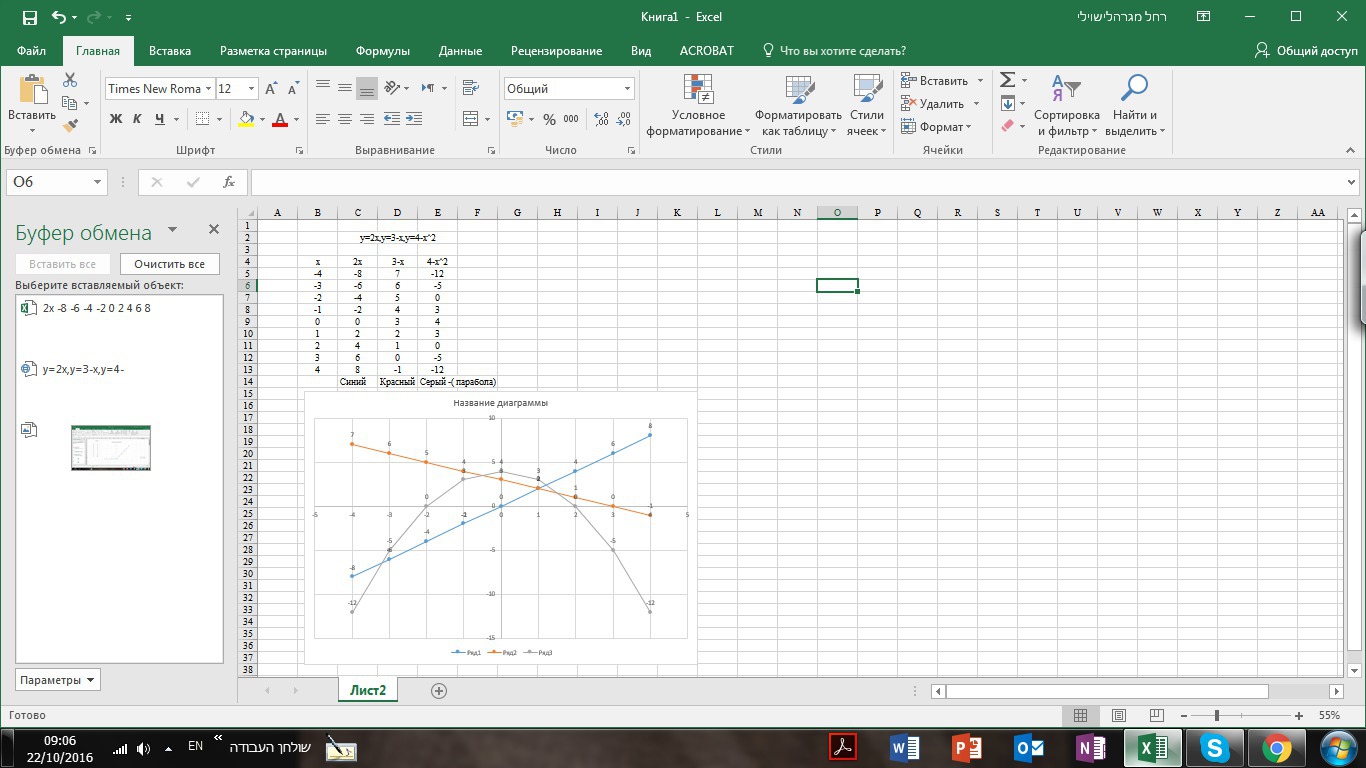This screenshot has width=1366, height=768.
Task: Decrease the cell indent
Action: coord(392,119)
